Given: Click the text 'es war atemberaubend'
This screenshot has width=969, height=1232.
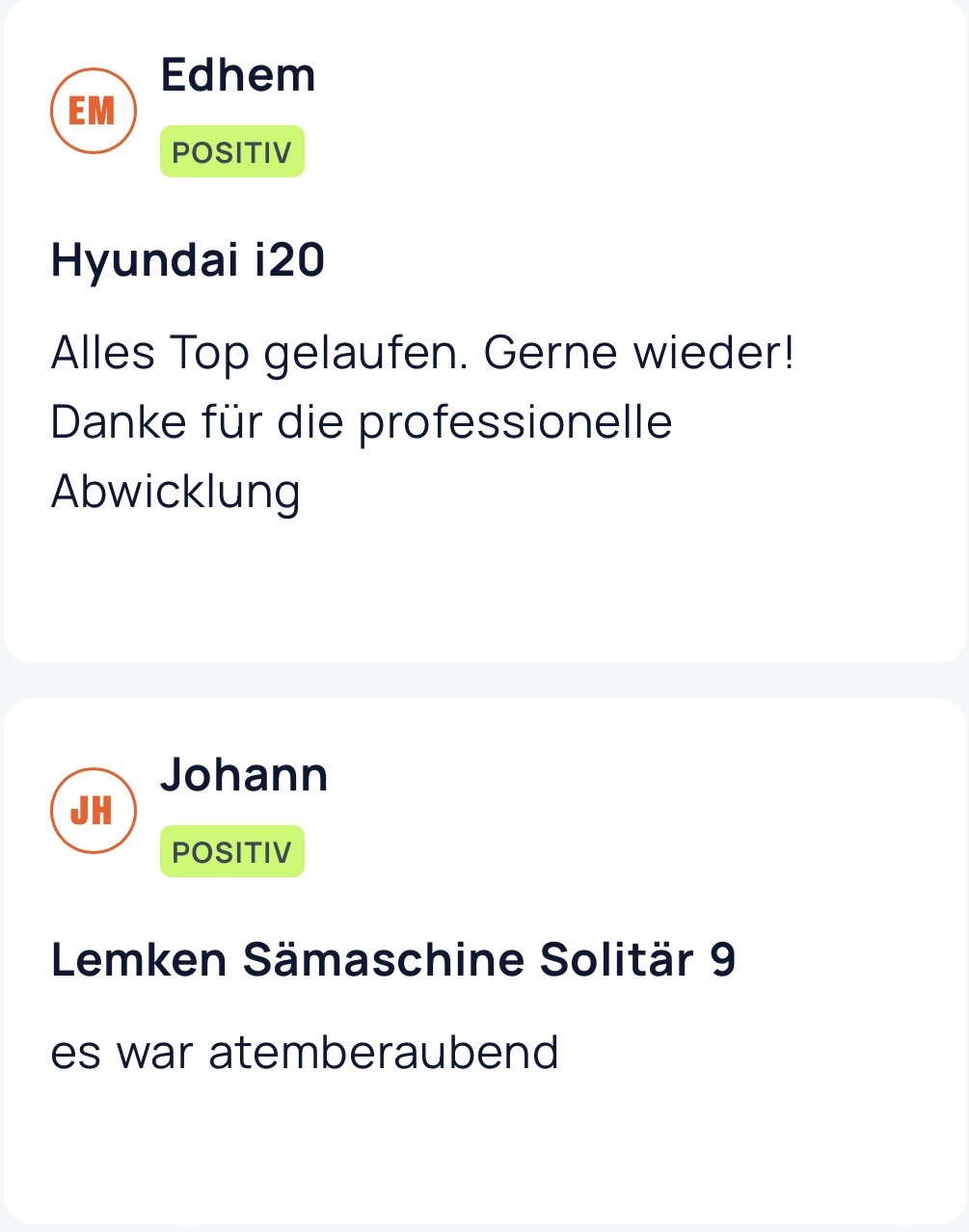Looking at the screenshot, I should tap(304, 1052).
